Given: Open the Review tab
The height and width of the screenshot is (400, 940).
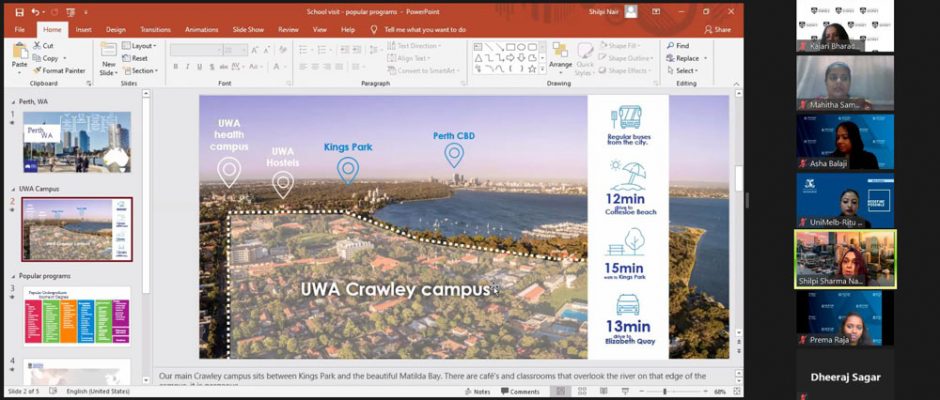Looking at the screenshot, I should point(288,29).
